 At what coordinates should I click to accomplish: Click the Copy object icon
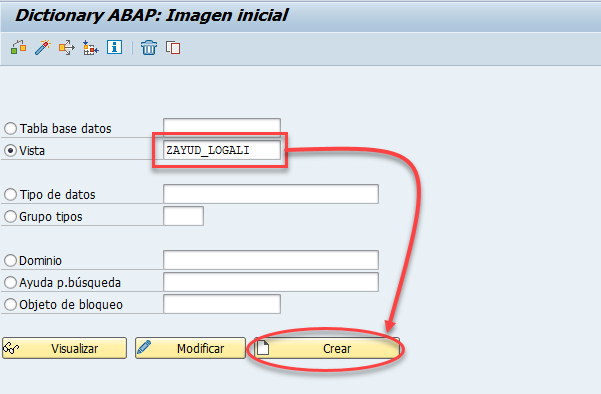pos(173,48)
